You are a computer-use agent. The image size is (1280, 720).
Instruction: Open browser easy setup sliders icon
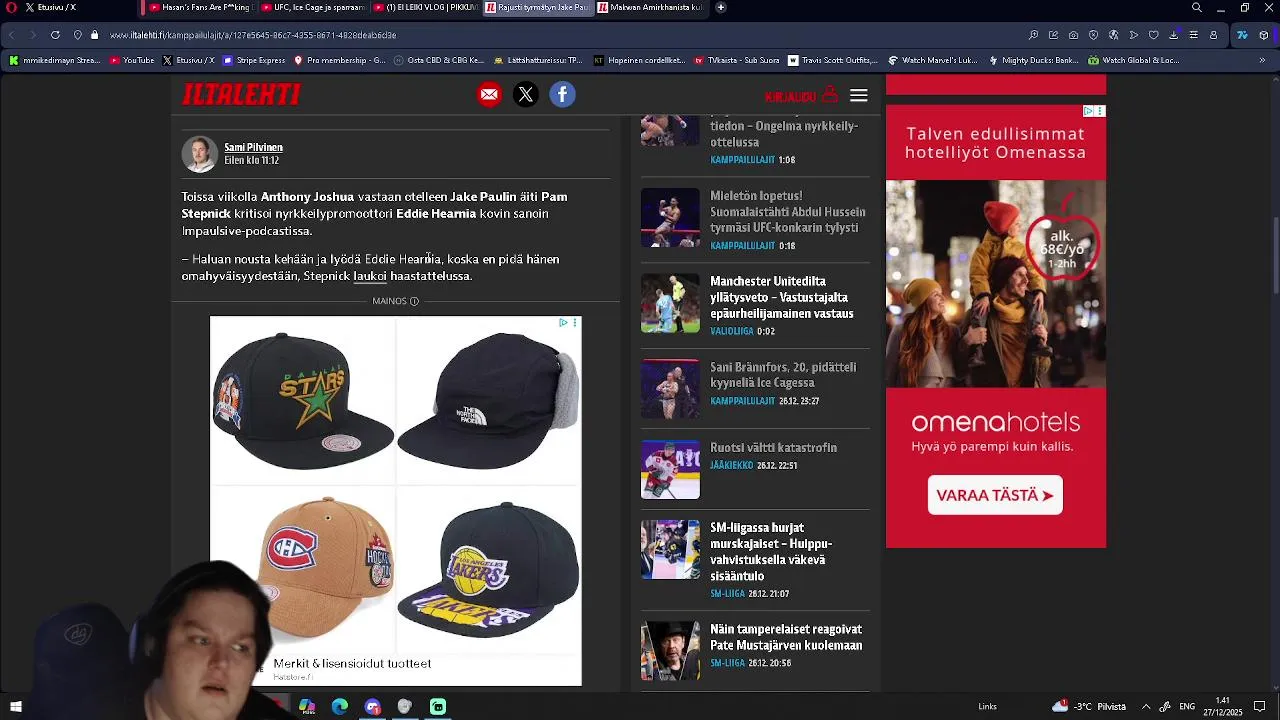tap(1193, 35)
